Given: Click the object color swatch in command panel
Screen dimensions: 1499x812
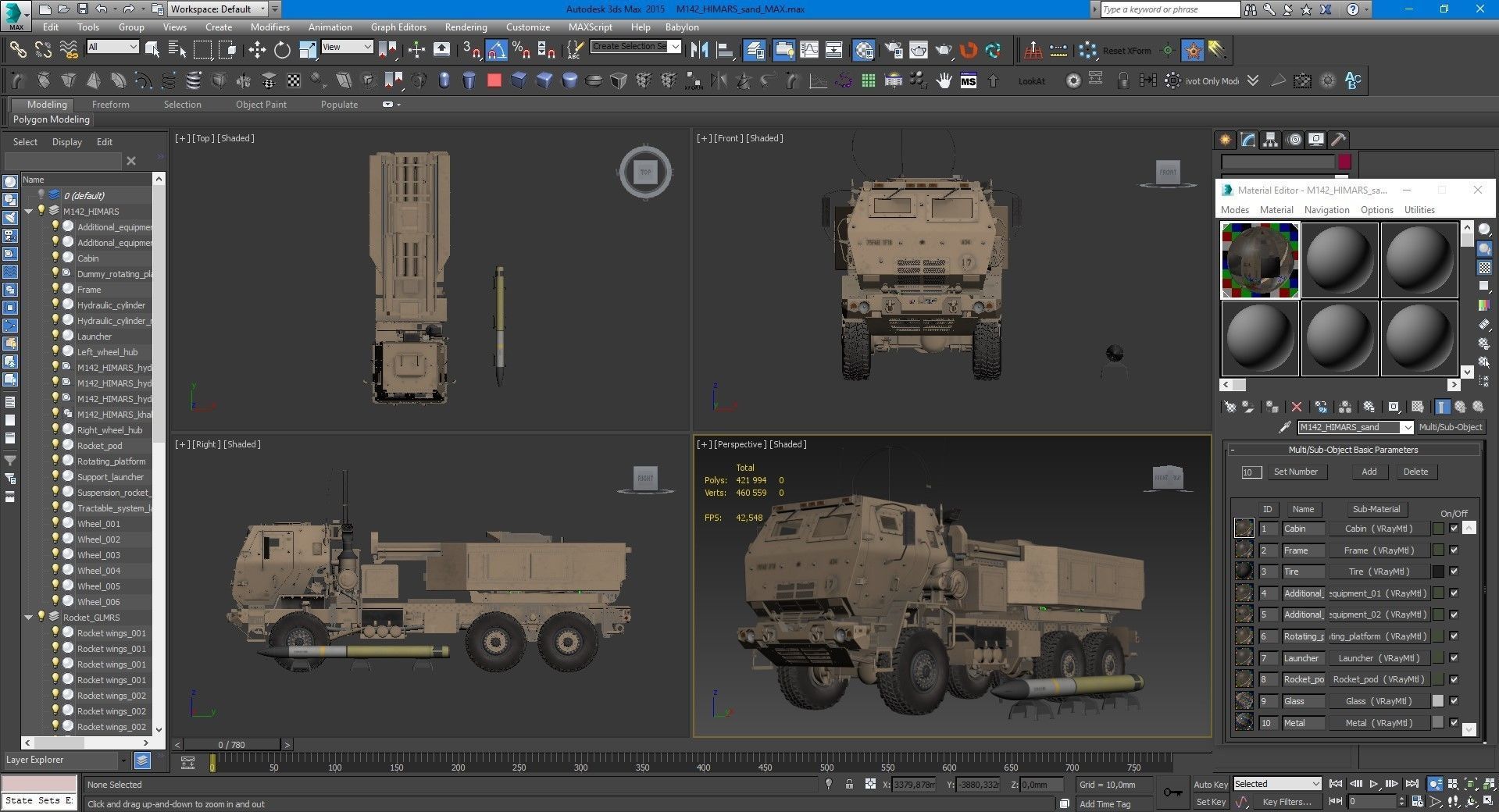Looking at the screenshot, I should click(x=1344, y=162).
